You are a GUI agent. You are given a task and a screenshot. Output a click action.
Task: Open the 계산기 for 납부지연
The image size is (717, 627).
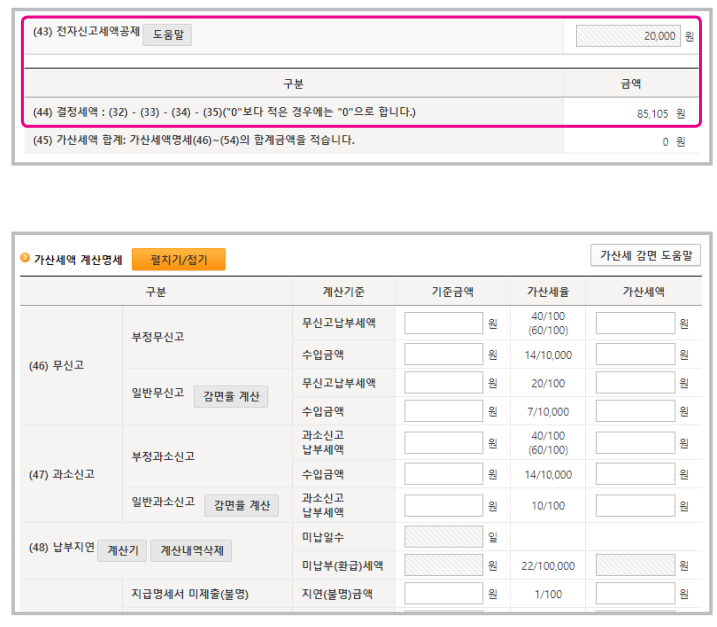[122, 550]
